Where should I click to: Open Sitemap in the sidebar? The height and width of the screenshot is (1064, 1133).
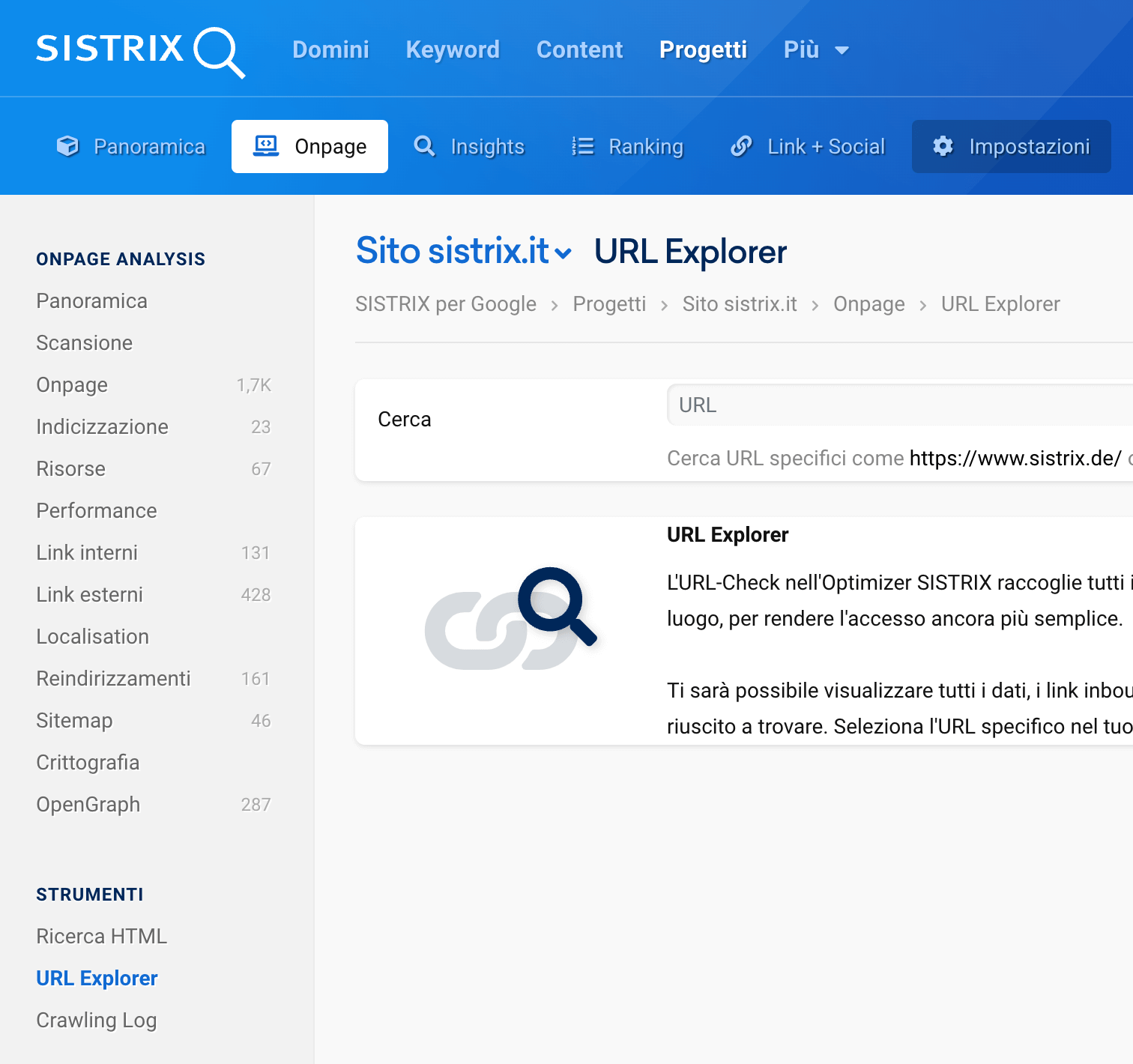tap(74, 721)
